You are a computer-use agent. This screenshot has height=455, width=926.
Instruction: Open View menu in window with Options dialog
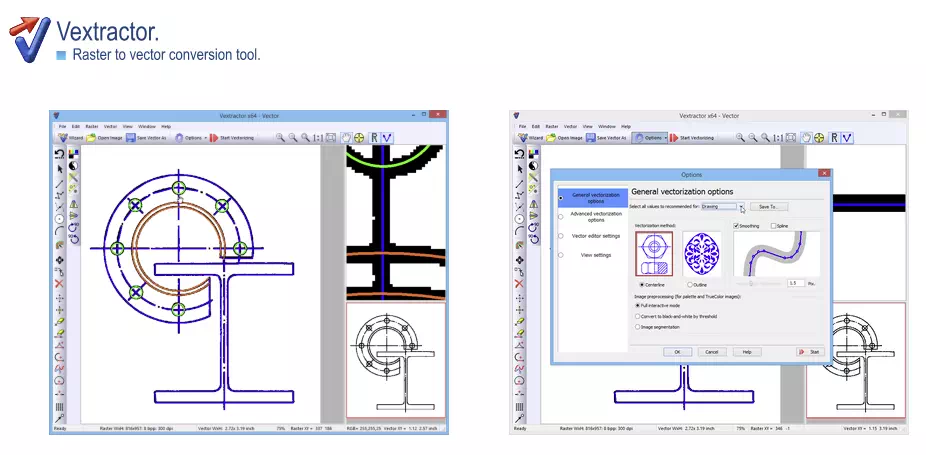(x=588, y=126)
